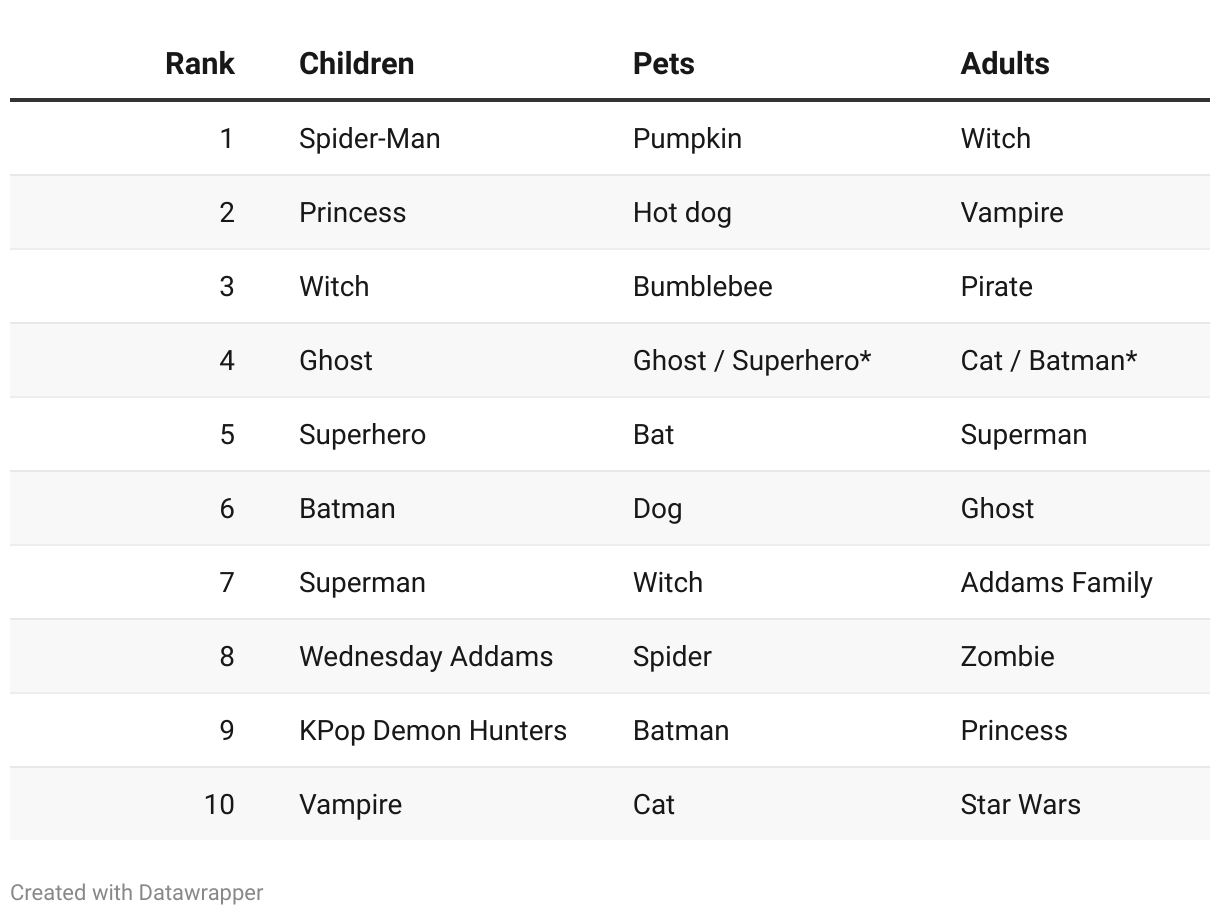Select the Ghost / Superhero* cell
This screenshot has height=916, width=1220.
[x=751, y=360]
